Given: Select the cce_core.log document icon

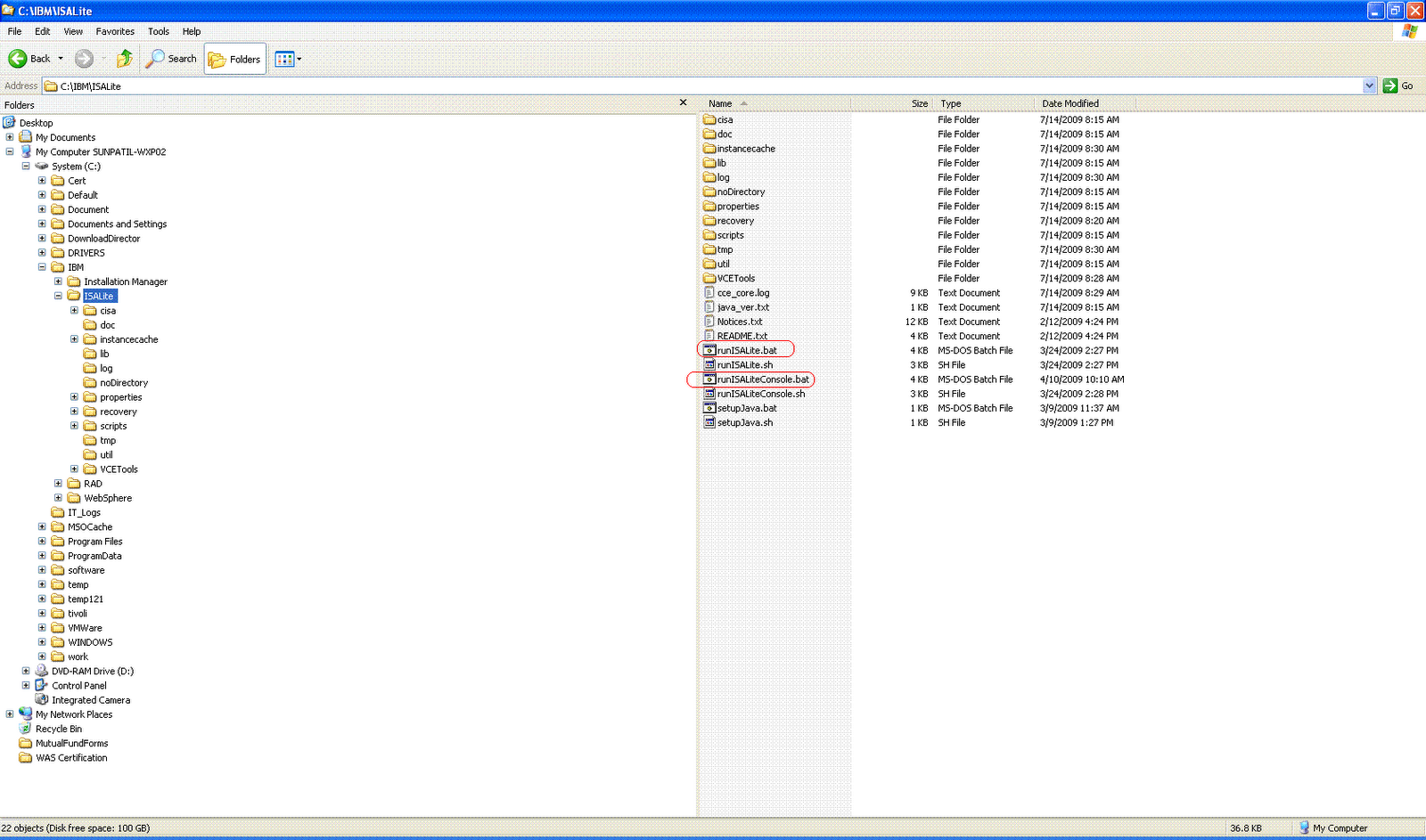Looking at the screenshot, I should point(709,292).
